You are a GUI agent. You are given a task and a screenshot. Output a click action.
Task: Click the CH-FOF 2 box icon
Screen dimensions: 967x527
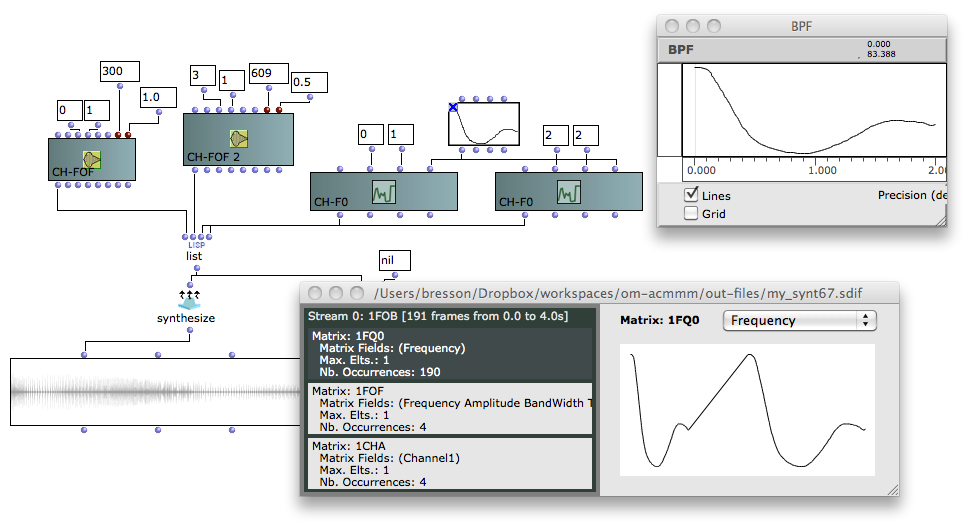point(239,139)
